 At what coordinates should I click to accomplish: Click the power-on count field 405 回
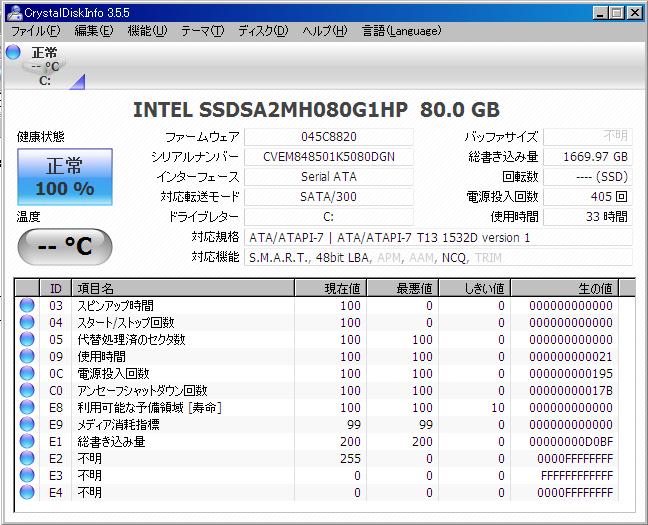coord(587,197)
